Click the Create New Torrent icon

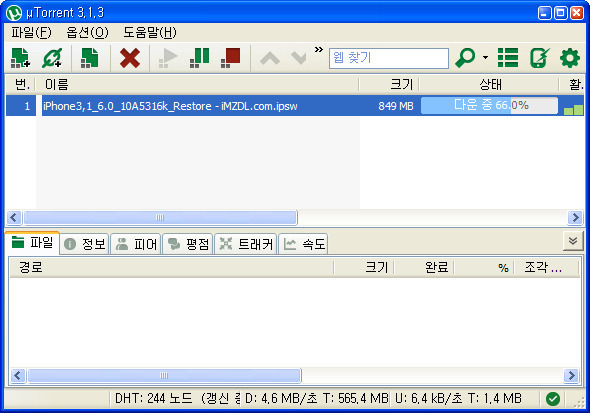[90, 58]
